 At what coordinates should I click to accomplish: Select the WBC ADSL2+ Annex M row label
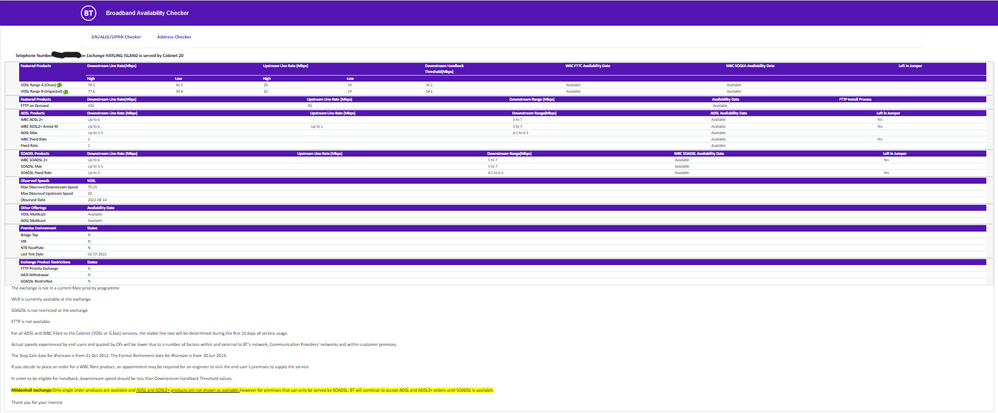[39, 127]
